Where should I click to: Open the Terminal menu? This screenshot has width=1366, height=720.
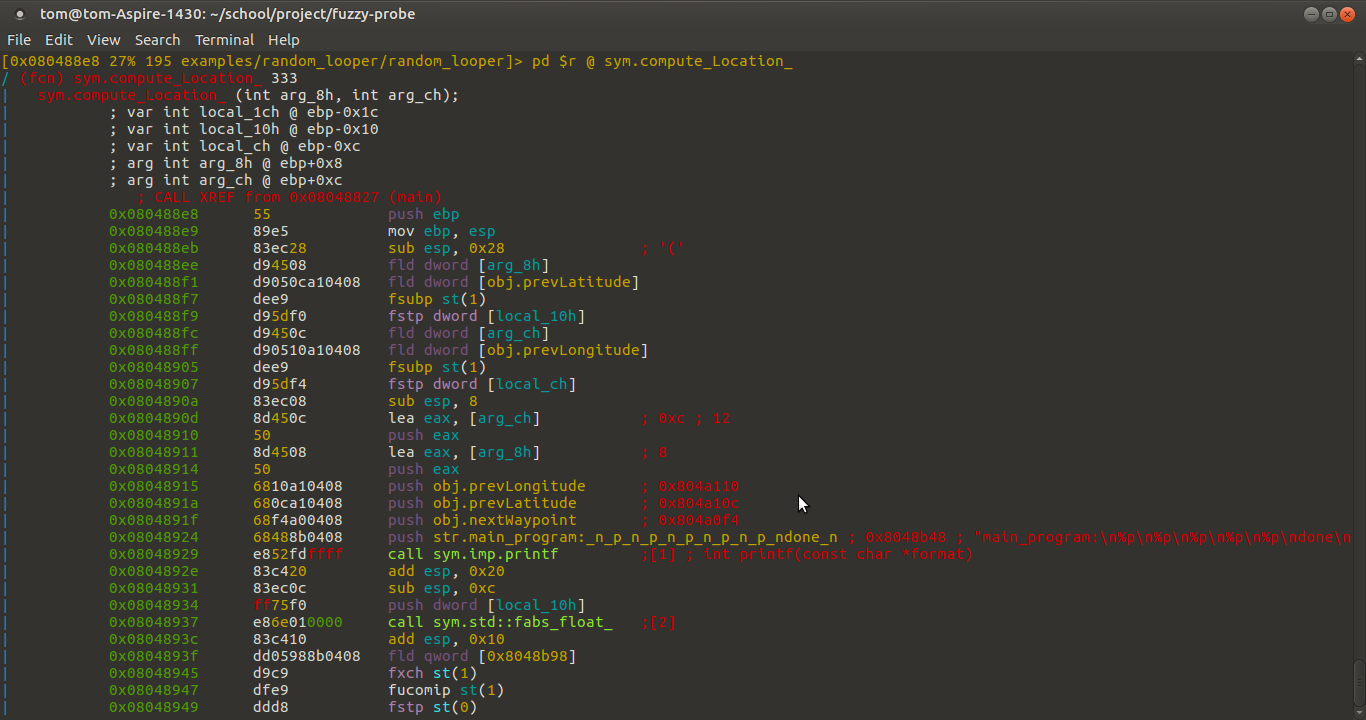pos(224,40)
